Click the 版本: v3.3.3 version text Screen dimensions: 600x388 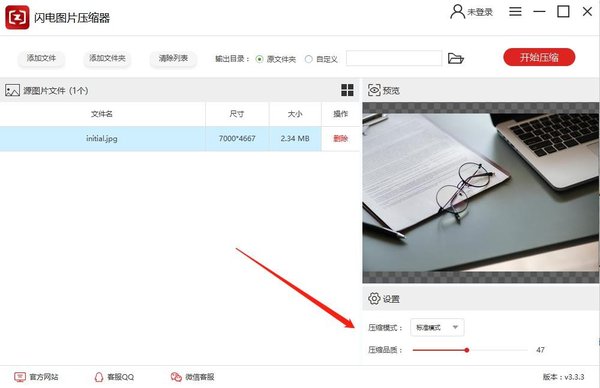click(563, 377)
